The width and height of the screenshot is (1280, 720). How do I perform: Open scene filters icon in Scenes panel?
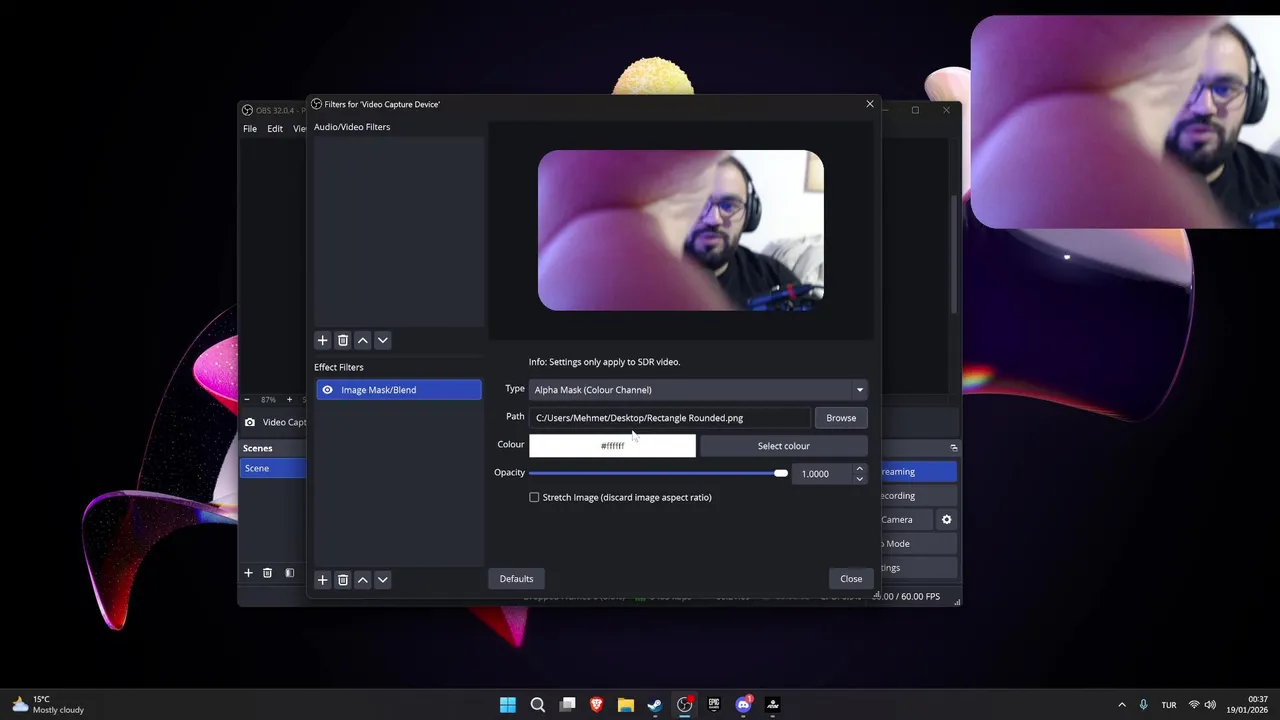tap(289, 573)
